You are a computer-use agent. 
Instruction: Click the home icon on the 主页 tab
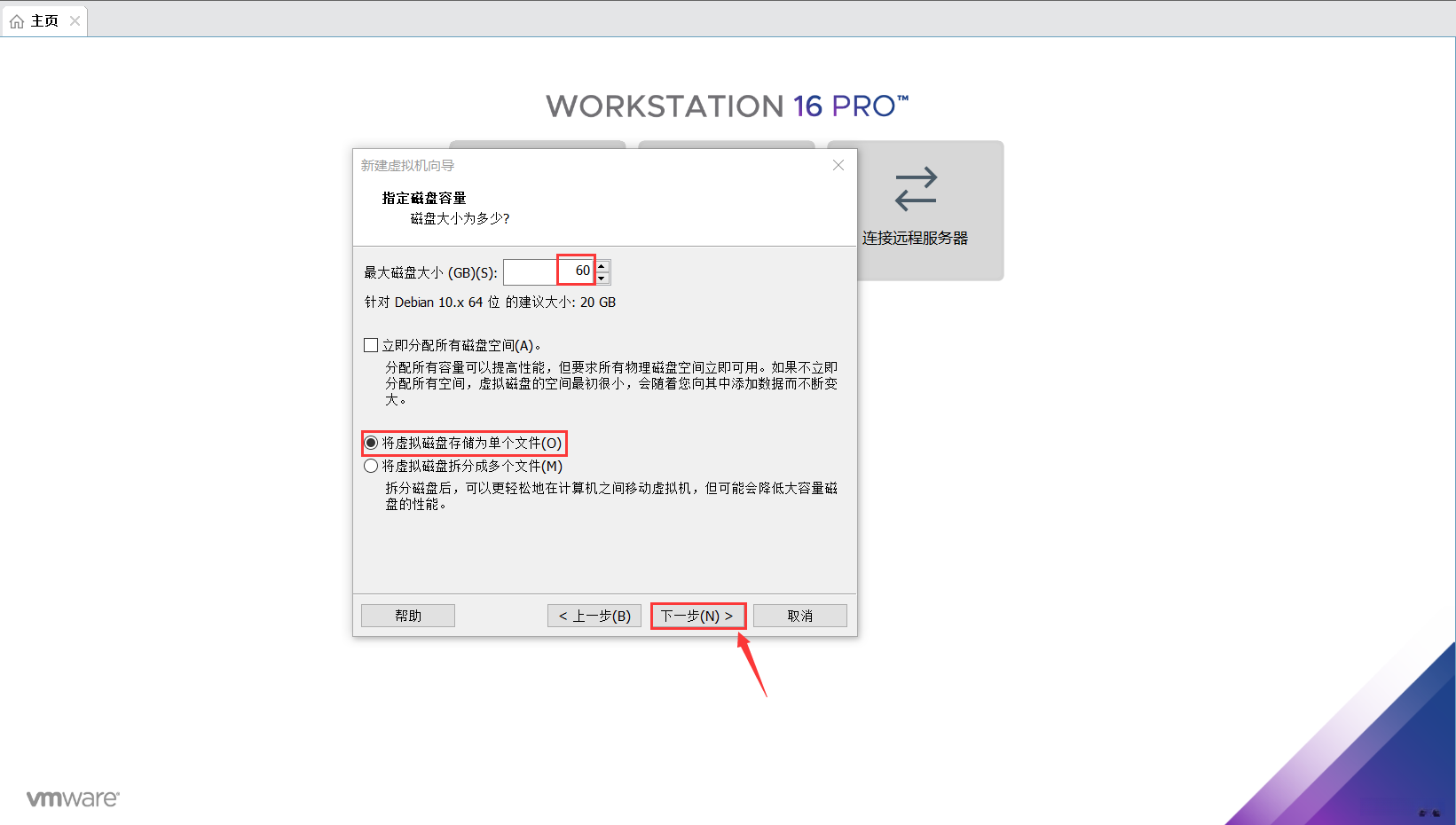point(15,20)
